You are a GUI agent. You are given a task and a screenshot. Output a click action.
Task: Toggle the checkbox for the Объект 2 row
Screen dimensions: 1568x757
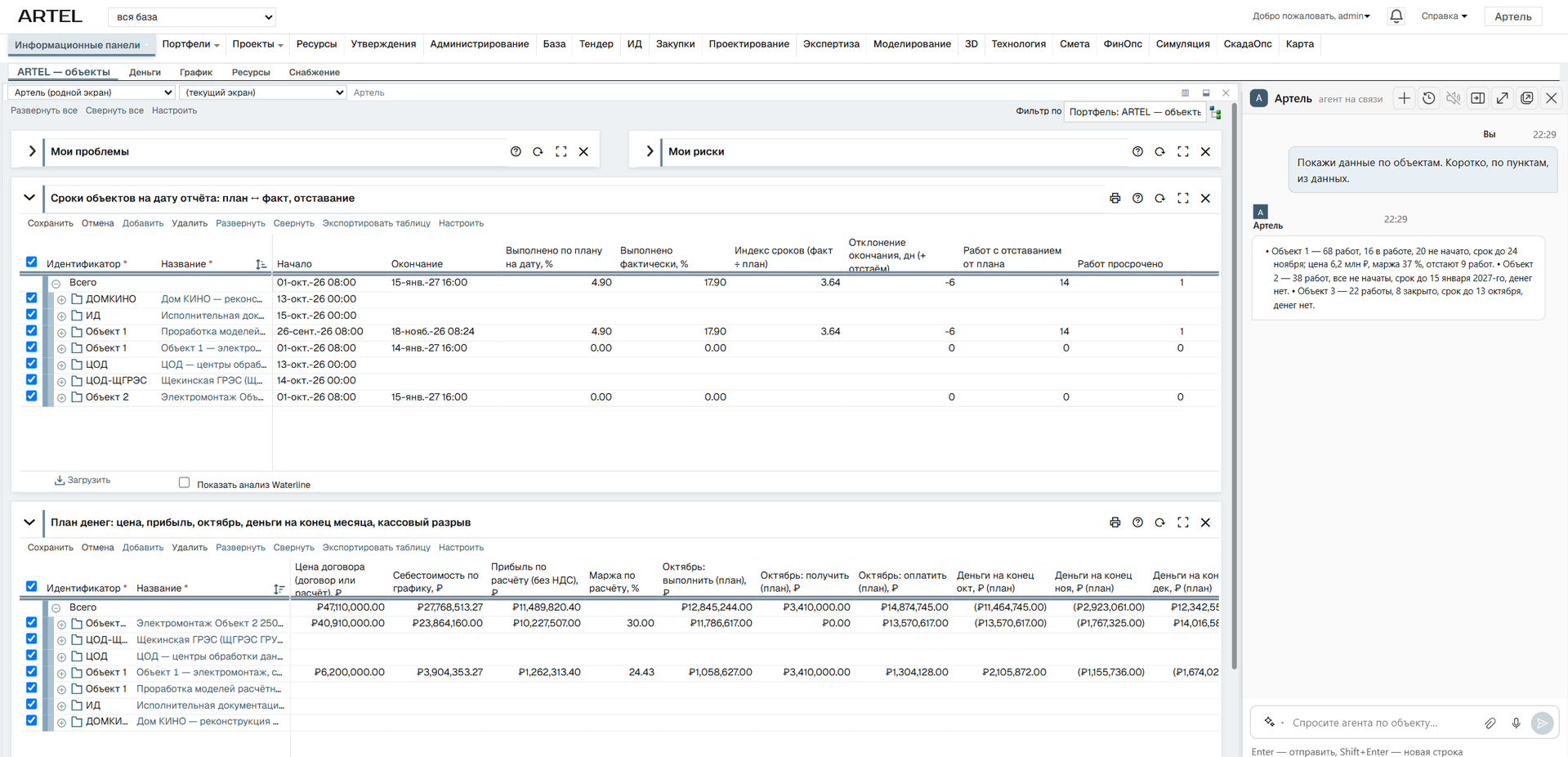pos(31,396)
